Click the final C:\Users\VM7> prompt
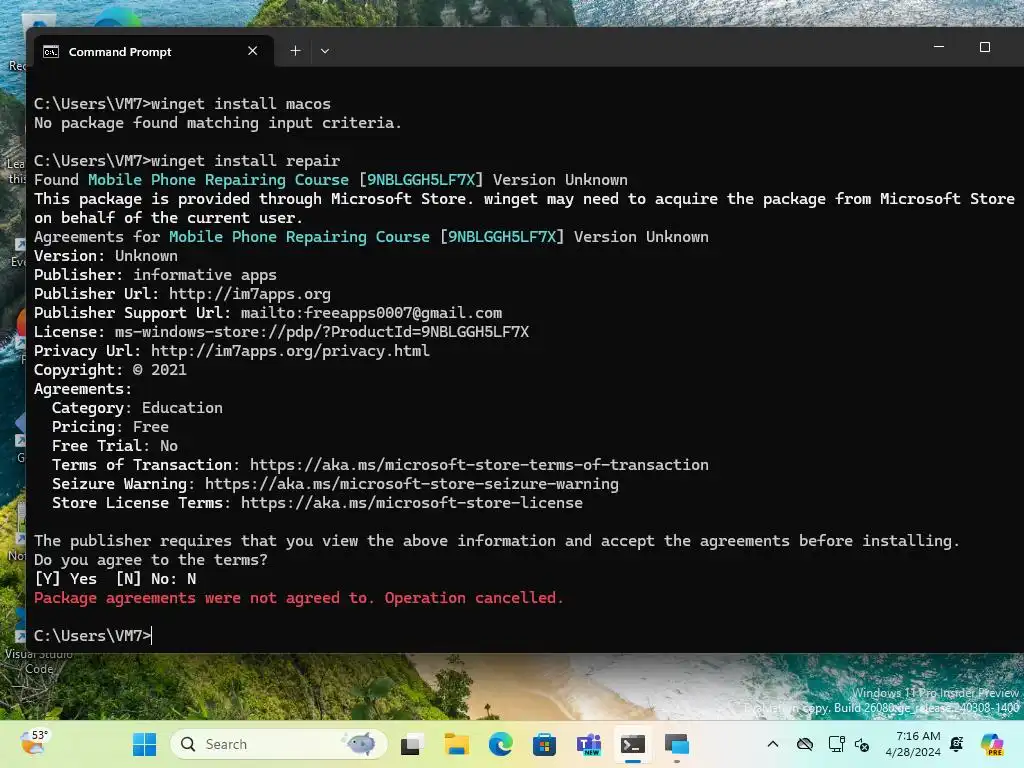This screenshot has height=768, width=1024. coord(93,635)
